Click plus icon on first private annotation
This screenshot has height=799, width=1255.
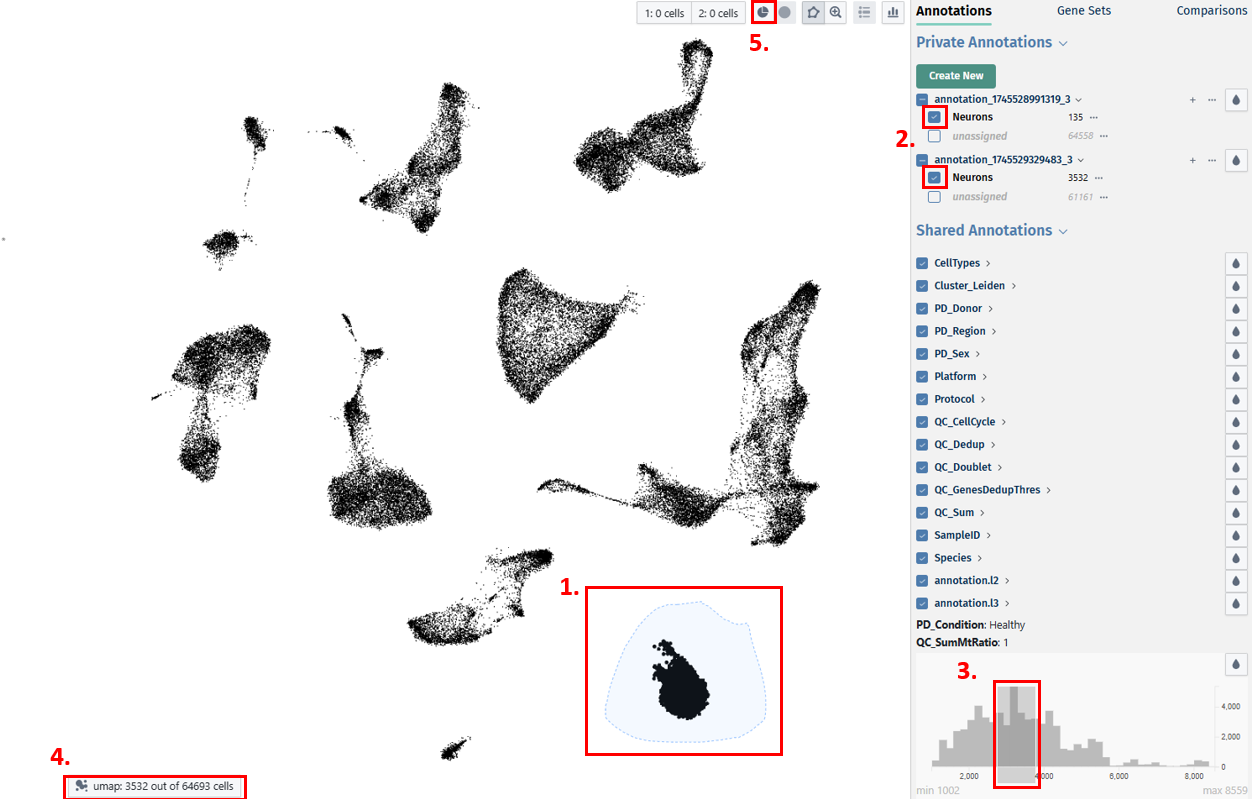pos(1192,100)
